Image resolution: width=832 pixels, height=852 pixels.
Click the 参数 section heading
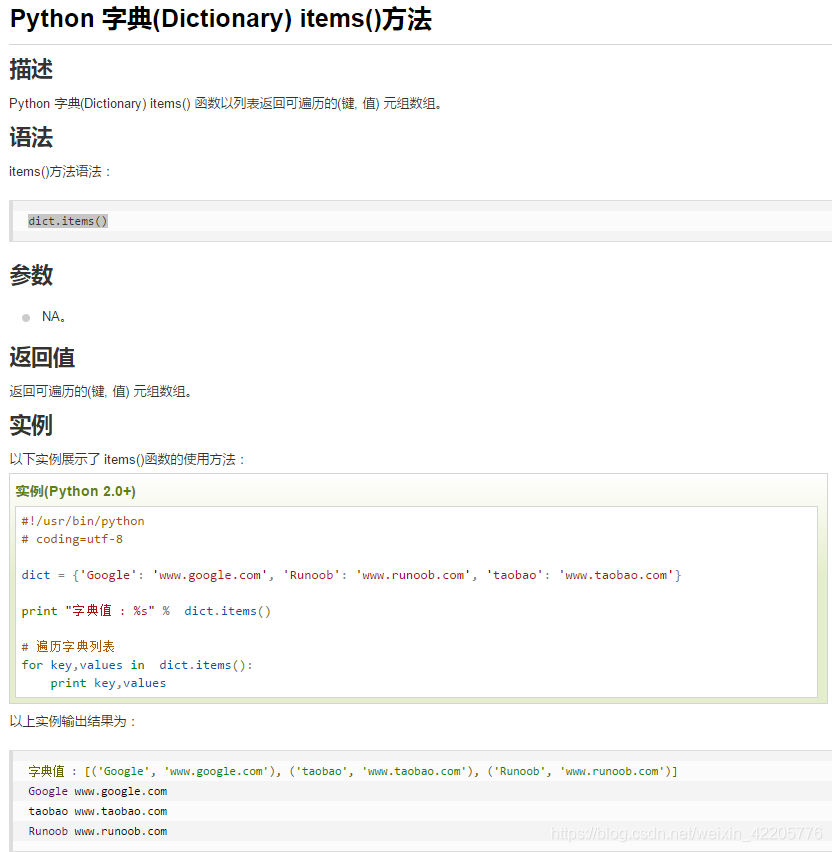[31, 276]
